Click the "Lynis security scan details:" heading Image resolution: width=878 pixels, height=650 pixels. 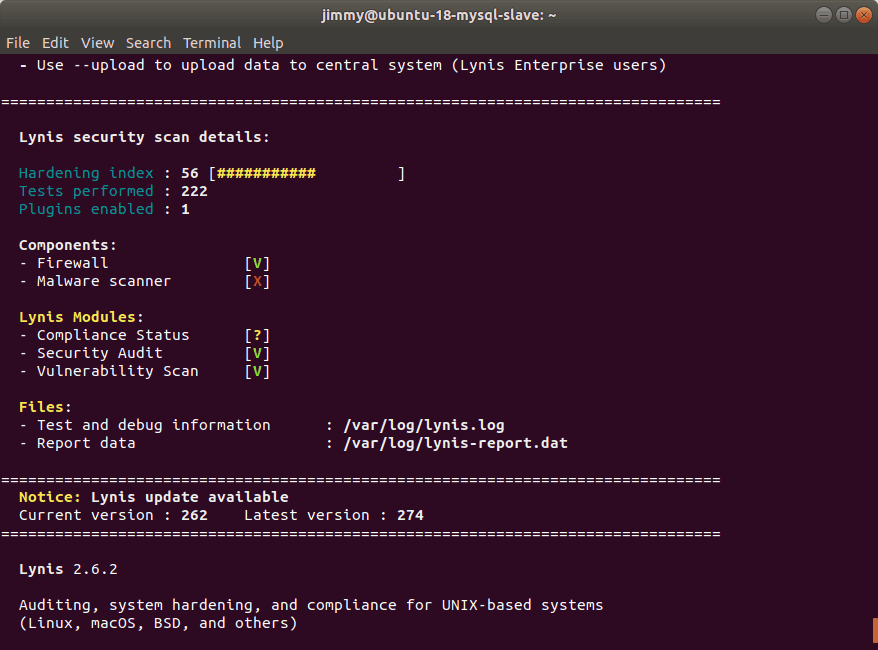pyautogui.click(x=144, y=137)
